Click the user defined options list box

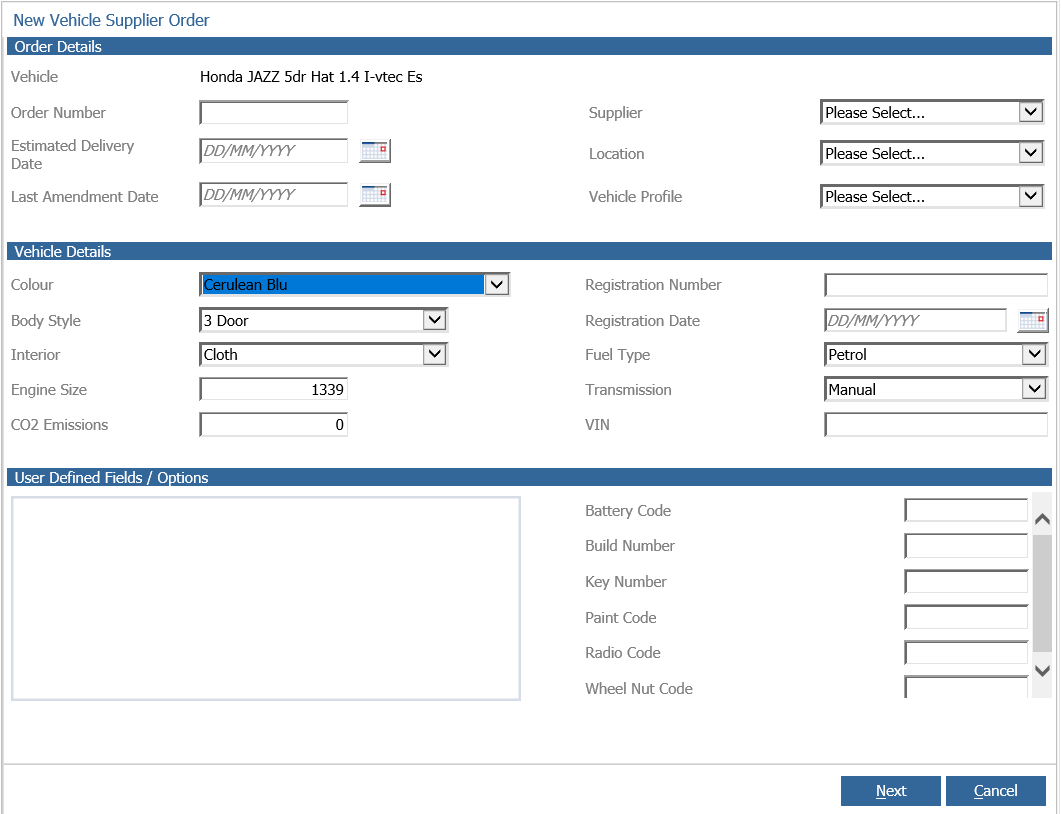(x=266, y=598)
